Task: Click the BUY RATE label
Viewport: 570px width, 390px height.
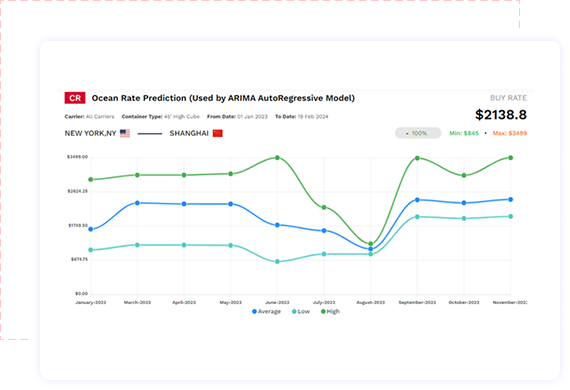Action: coord(508,98)
